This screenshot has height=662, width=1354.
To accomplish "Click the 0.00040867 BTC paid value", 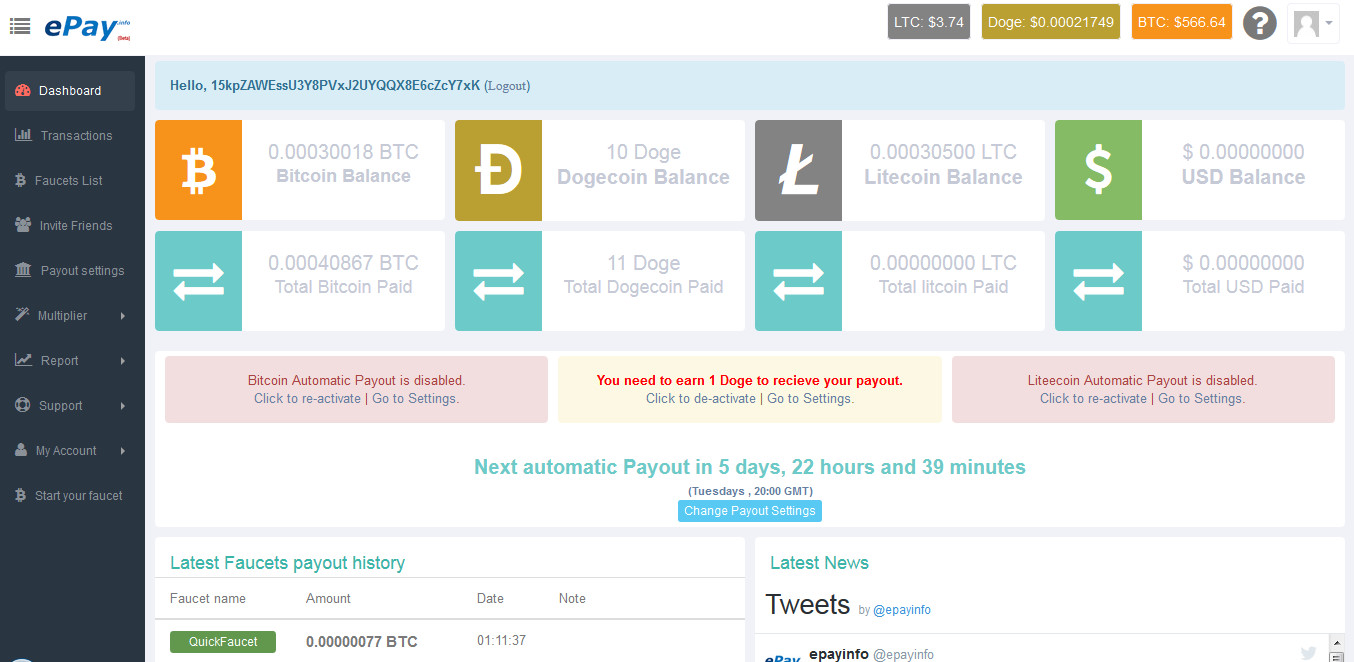I will pos(343,263).
